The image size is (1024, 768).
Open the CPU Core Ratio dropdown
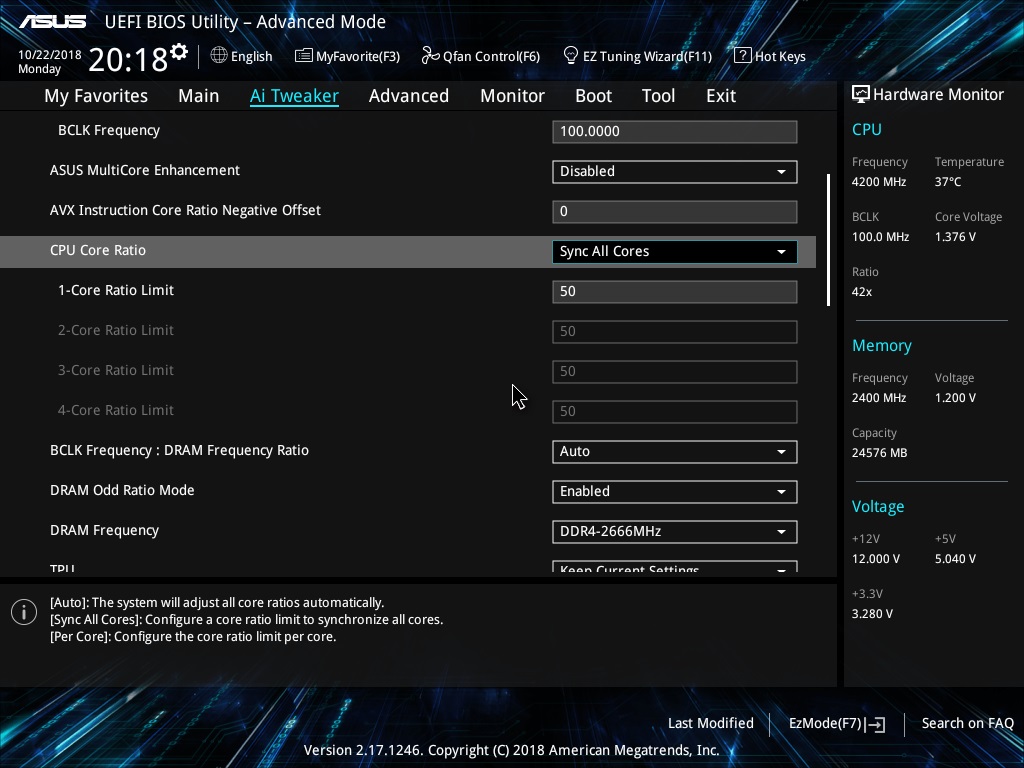(x=675, y=251)
